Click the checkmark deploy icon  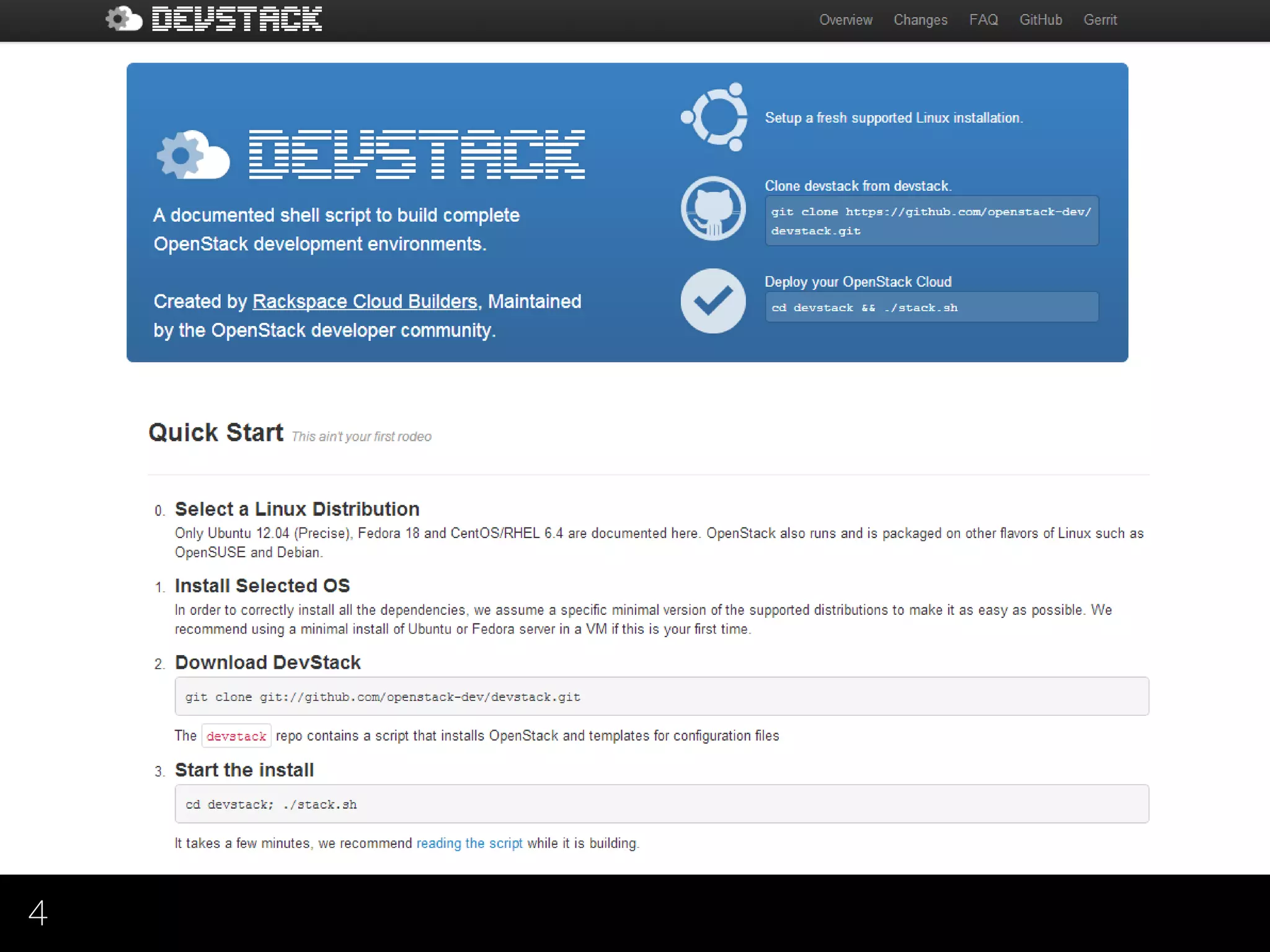pyautogui.click(x=713, y=301)
